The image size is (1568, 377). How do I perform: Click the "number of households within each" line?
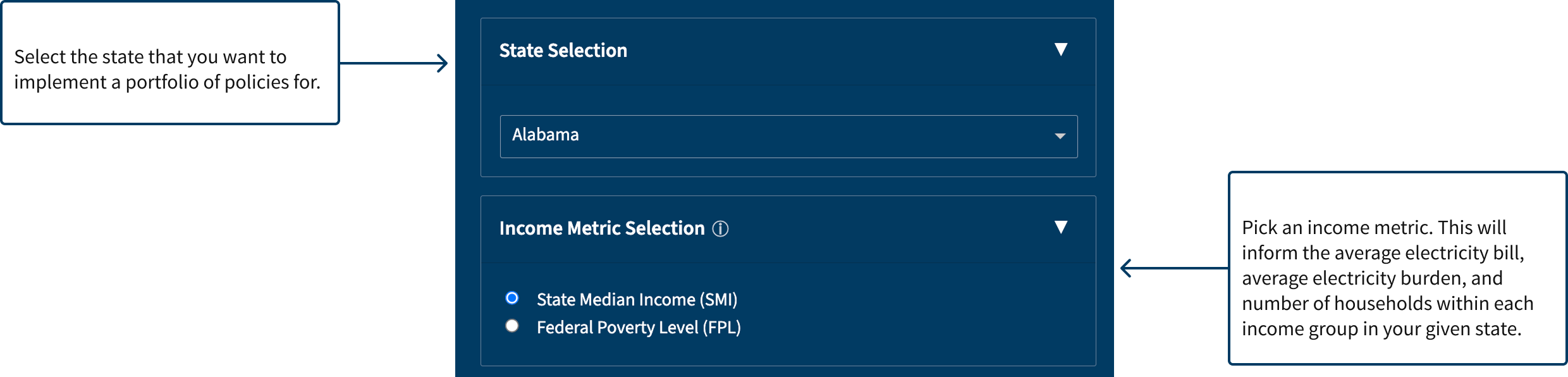tap(1387, 304)
